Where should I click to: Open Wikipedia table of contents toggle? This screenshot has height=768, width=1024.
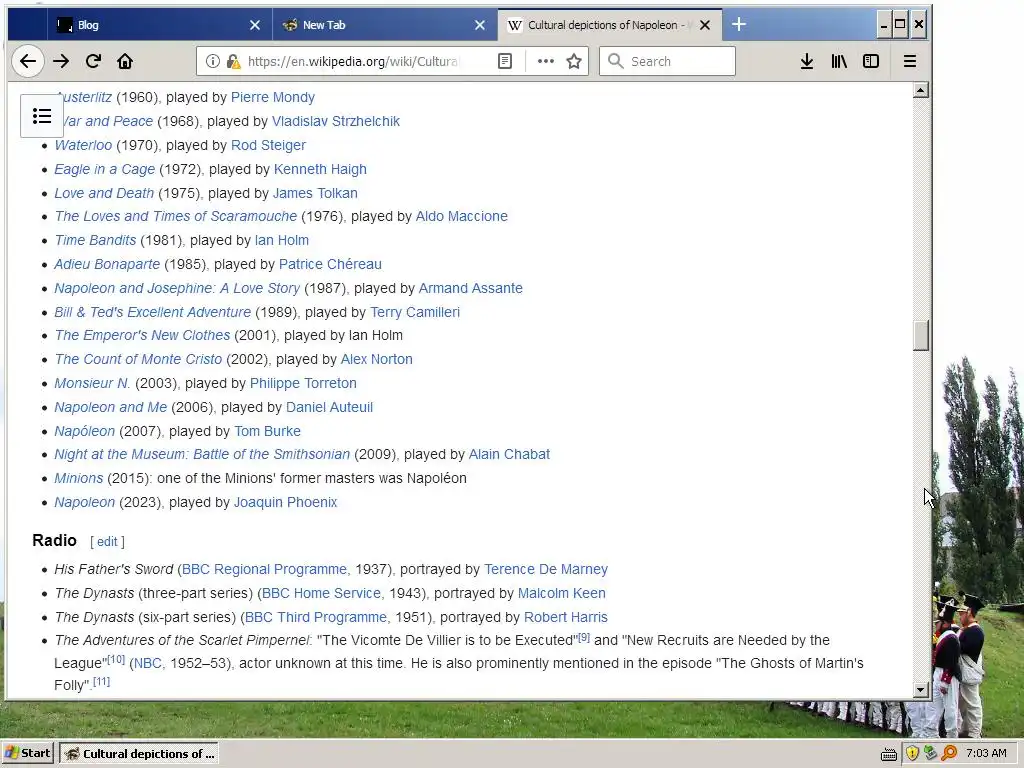tap(42, 116)
